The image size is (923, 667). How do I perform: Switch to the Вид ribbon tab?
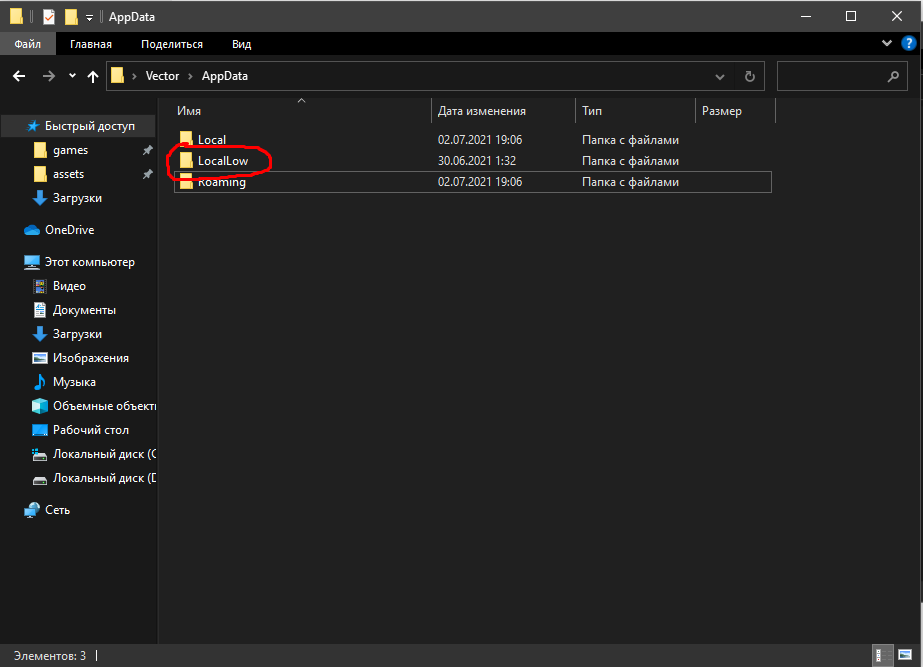point(241,44)
